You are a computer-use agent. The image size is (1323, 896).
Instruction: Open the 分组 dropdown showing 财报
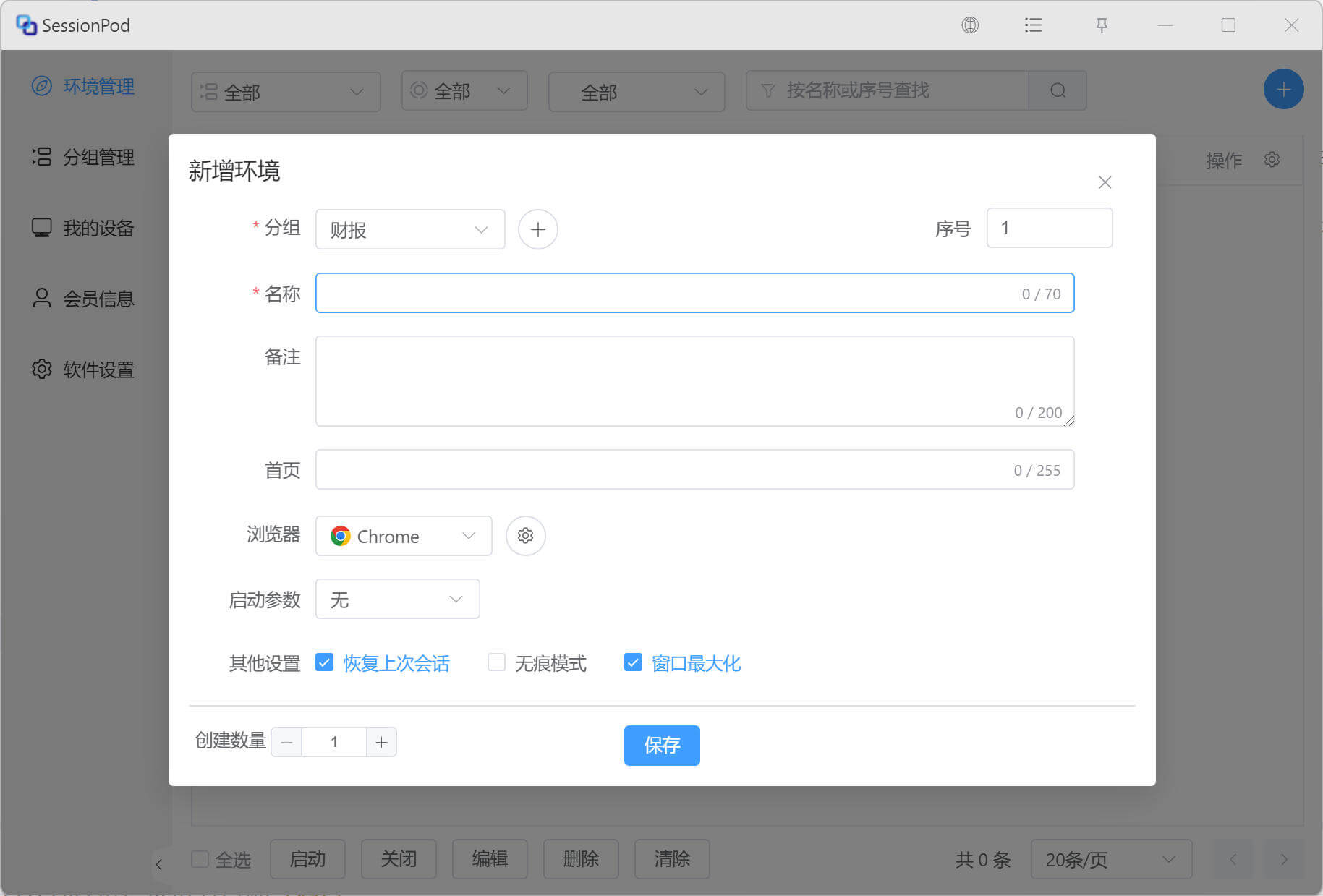410,230
